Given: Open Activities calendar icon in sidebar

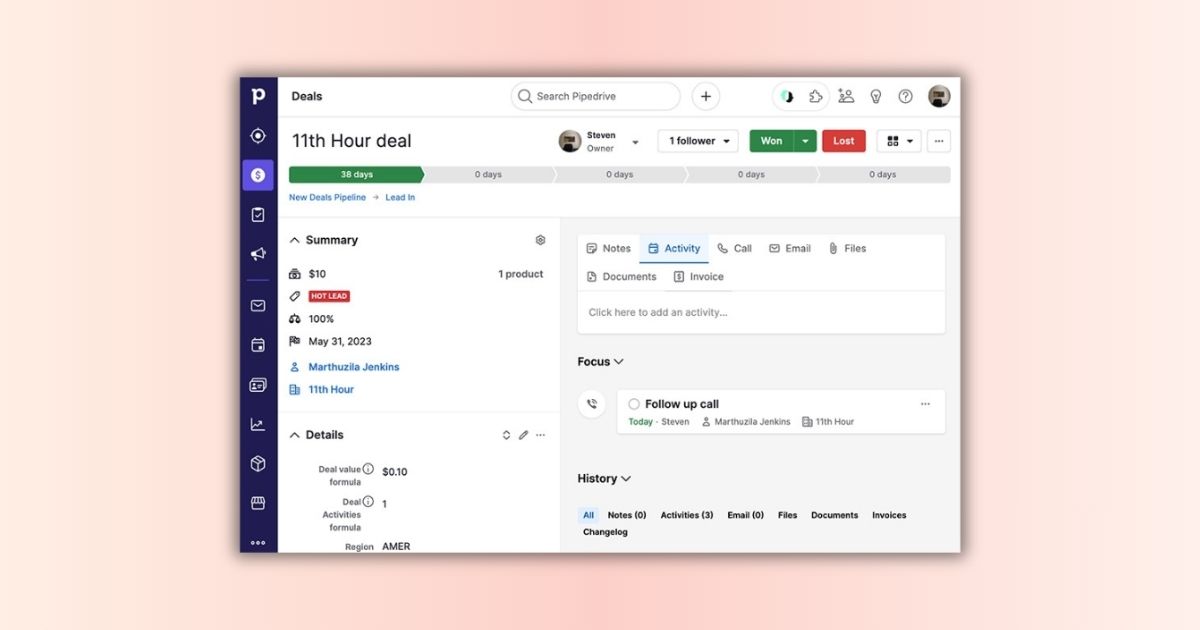Looking at the screenshot, I should (258, 345).
